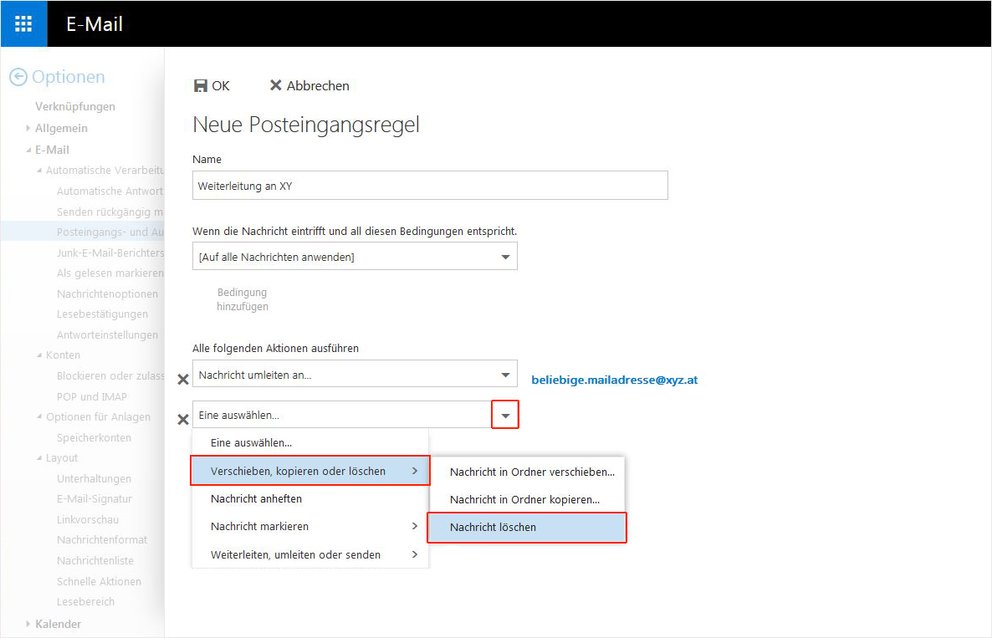Collapse the Layout tree section
992x638 pixels.
(39, 458)
